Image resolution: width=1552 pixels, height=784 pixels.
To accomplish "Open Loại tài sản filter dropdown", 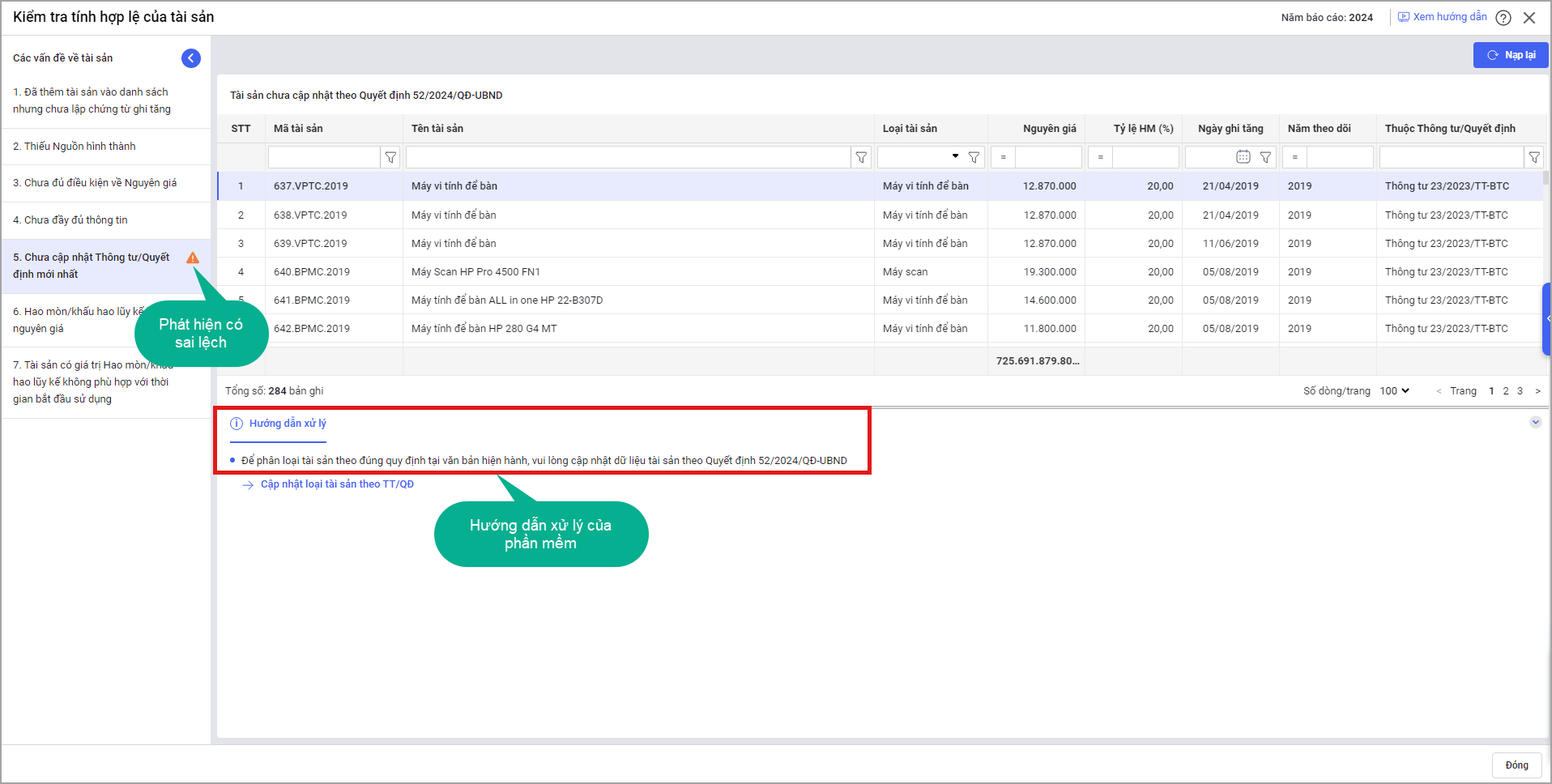I will pyautogui.click(x=955, y=156).
